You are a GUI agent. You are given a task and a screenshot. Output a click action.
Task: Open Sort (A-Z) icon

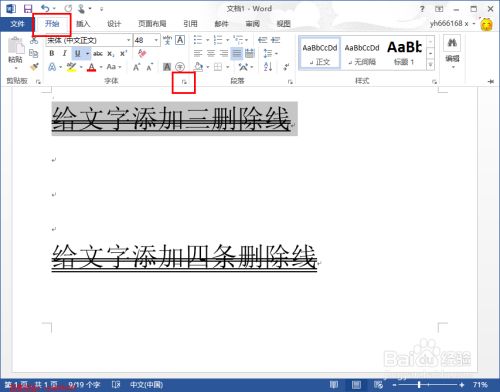point(268,67)
